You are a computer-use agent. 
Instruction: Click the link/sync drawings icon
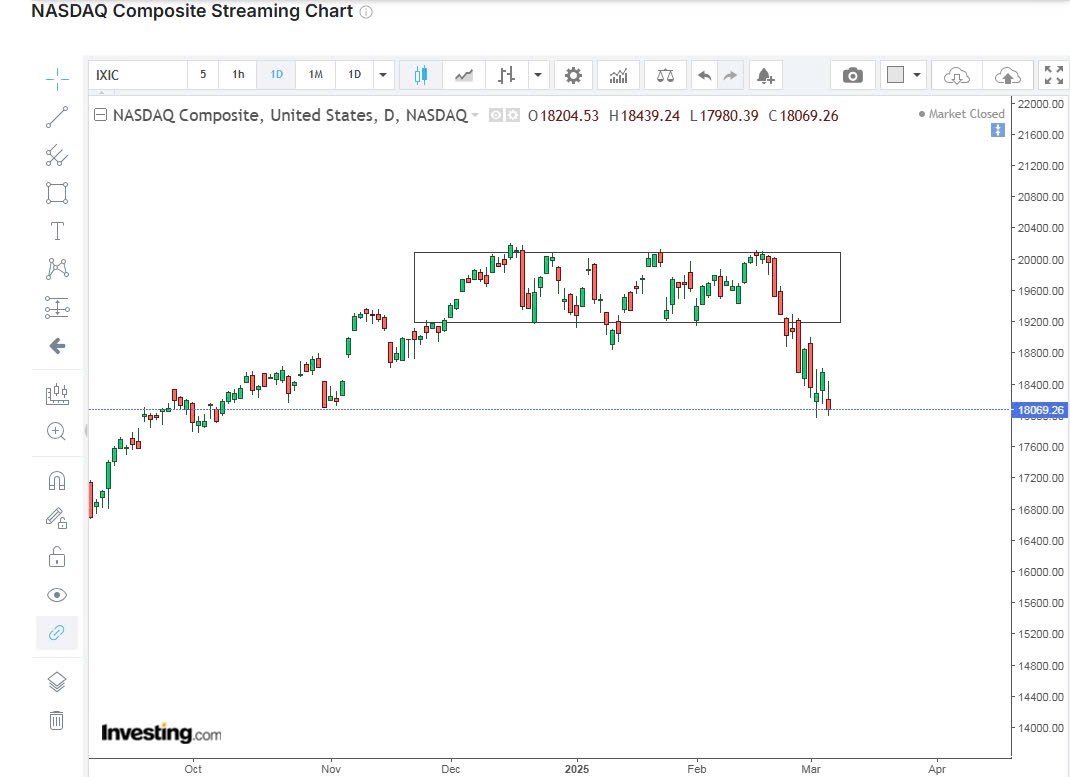tap(57, 632)
